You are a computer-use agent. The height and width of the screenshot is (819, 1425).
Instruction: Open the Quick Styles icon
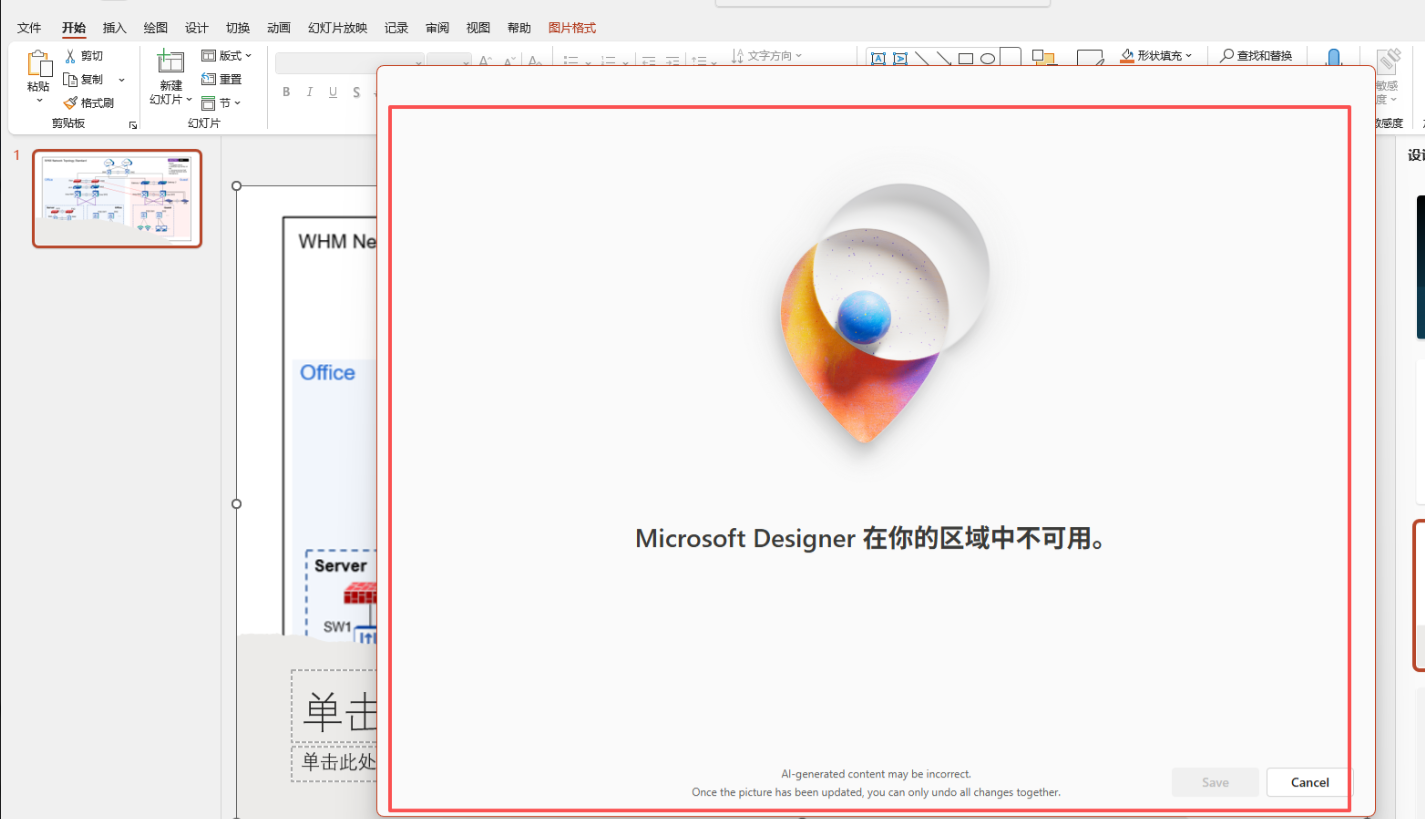[1089, 58]
